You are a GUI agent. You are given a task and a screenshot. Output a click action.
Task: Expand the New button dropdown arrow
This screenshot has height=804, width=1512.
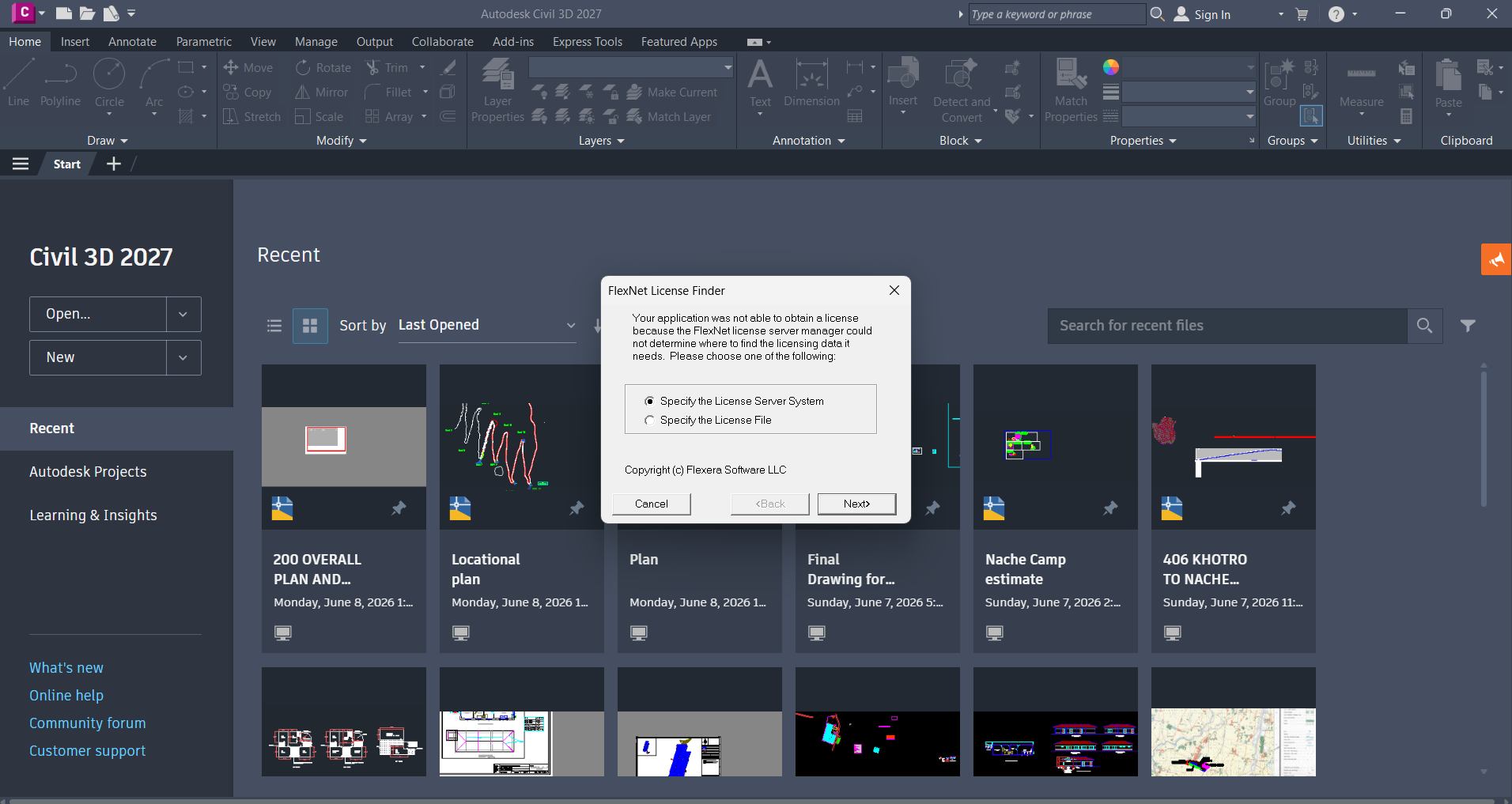point(183,357)
